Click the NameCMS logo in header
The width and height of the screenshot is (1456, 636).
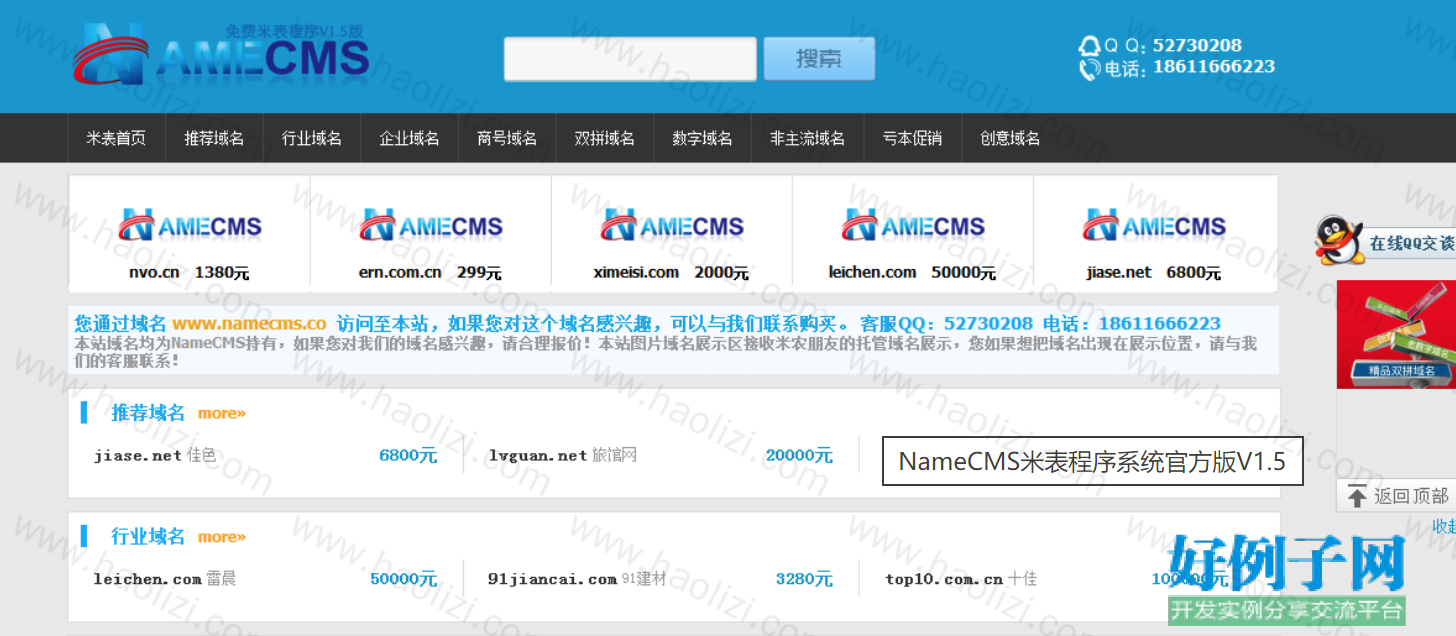(220, 55)
